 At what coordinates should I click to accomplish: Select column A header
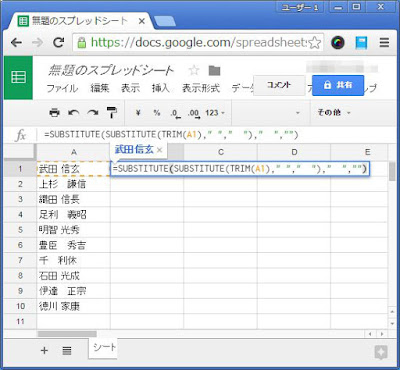tap(74, 152)
